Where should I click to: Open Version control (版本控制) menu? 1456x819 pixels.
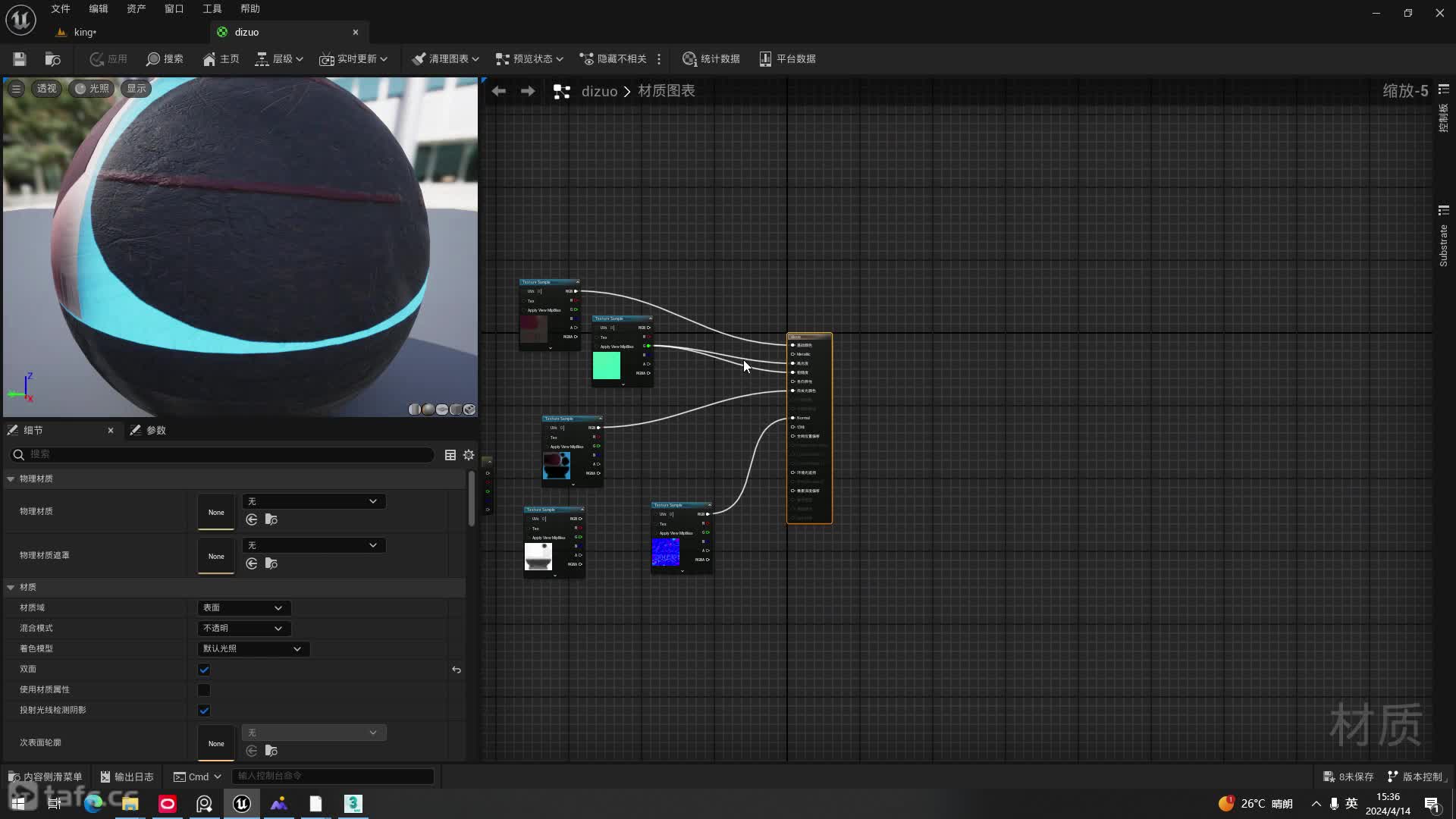[x=1416, y=777]
